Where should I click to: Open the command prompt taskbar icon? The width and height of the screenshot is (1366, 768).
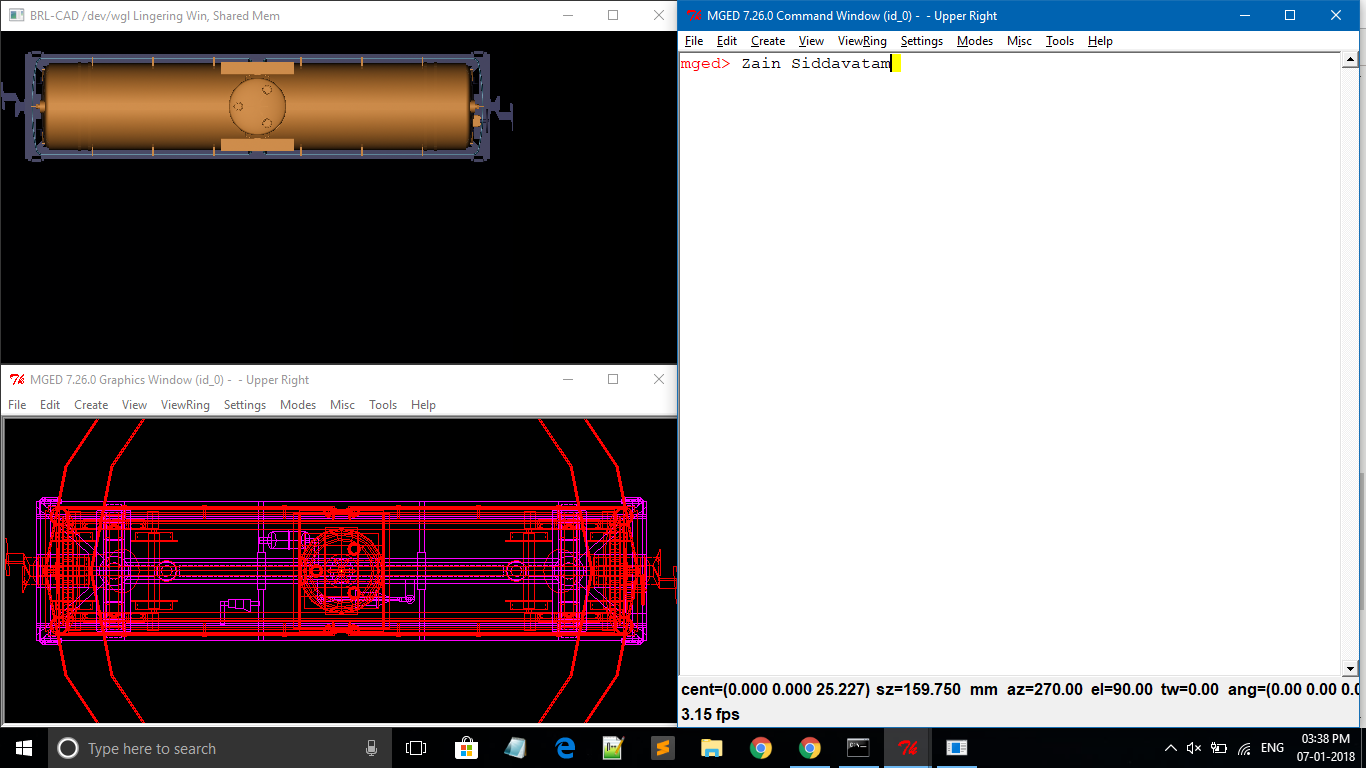[x=858, y=748]
